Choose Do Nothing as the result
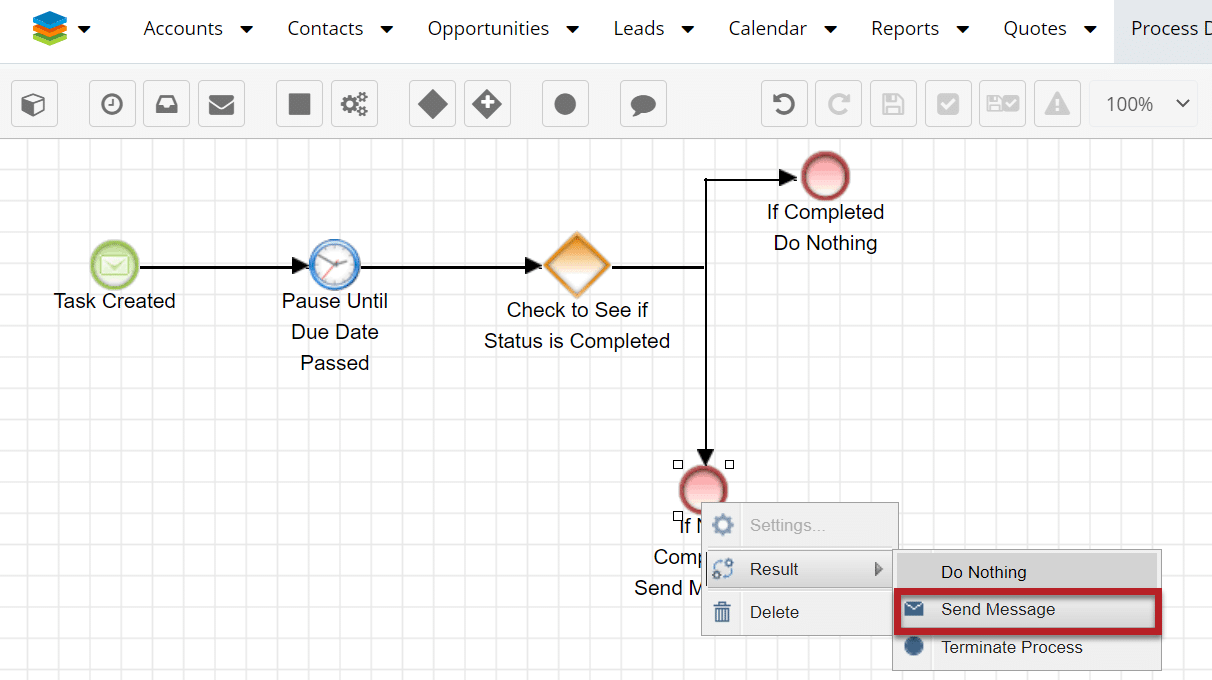The width and height of the screenshot is (1212, 680). click(x=983, y=571)
